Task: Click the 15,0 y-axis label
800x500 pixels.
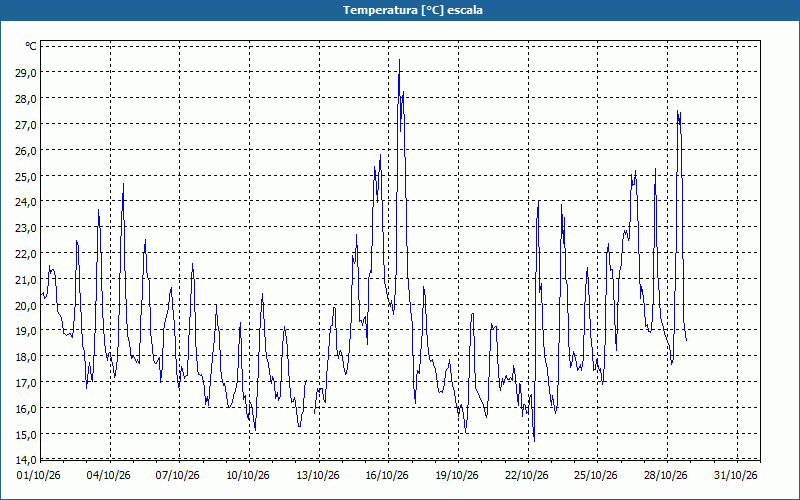Action: (26, 434)
